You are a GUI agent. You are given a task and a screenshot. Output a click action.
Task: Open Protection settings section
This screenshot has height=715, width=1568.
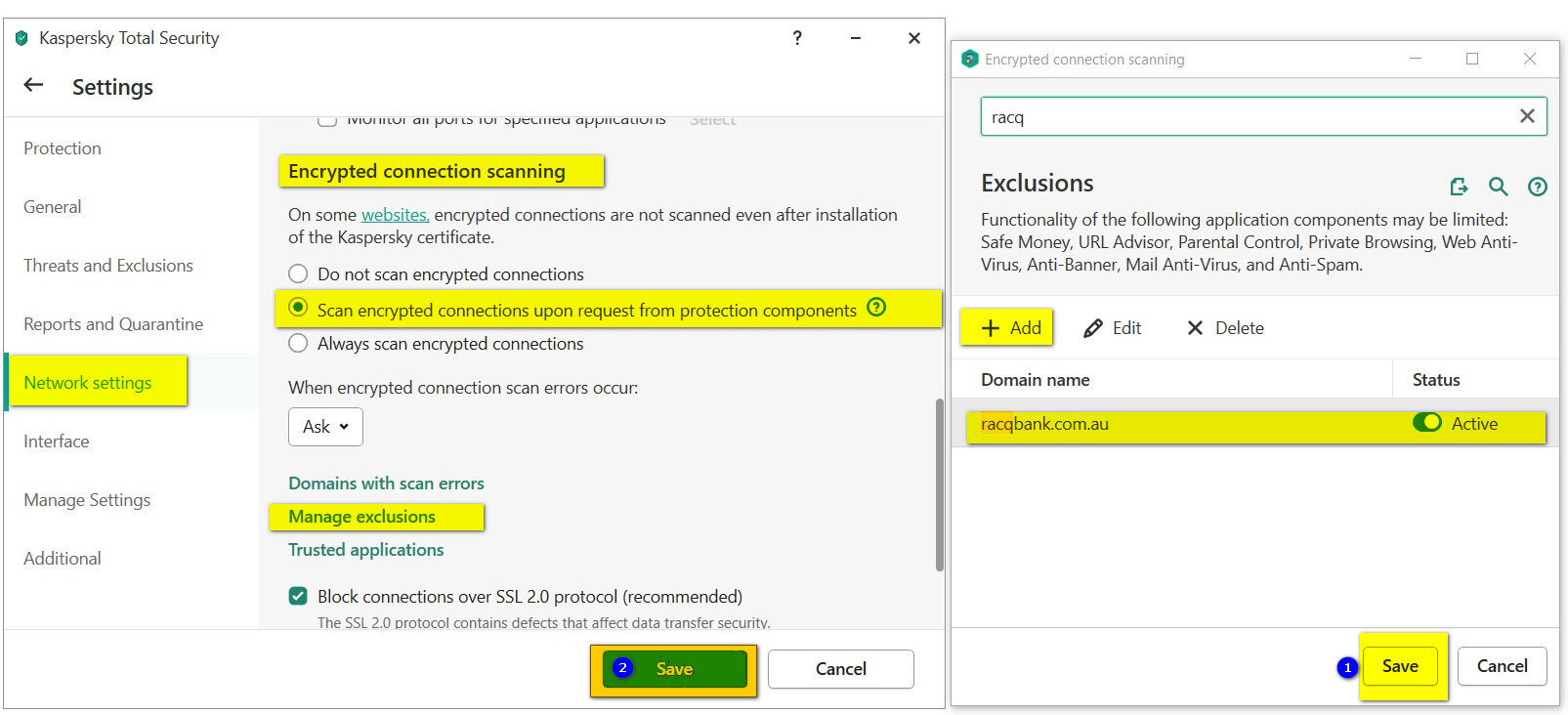click(63, 148)
